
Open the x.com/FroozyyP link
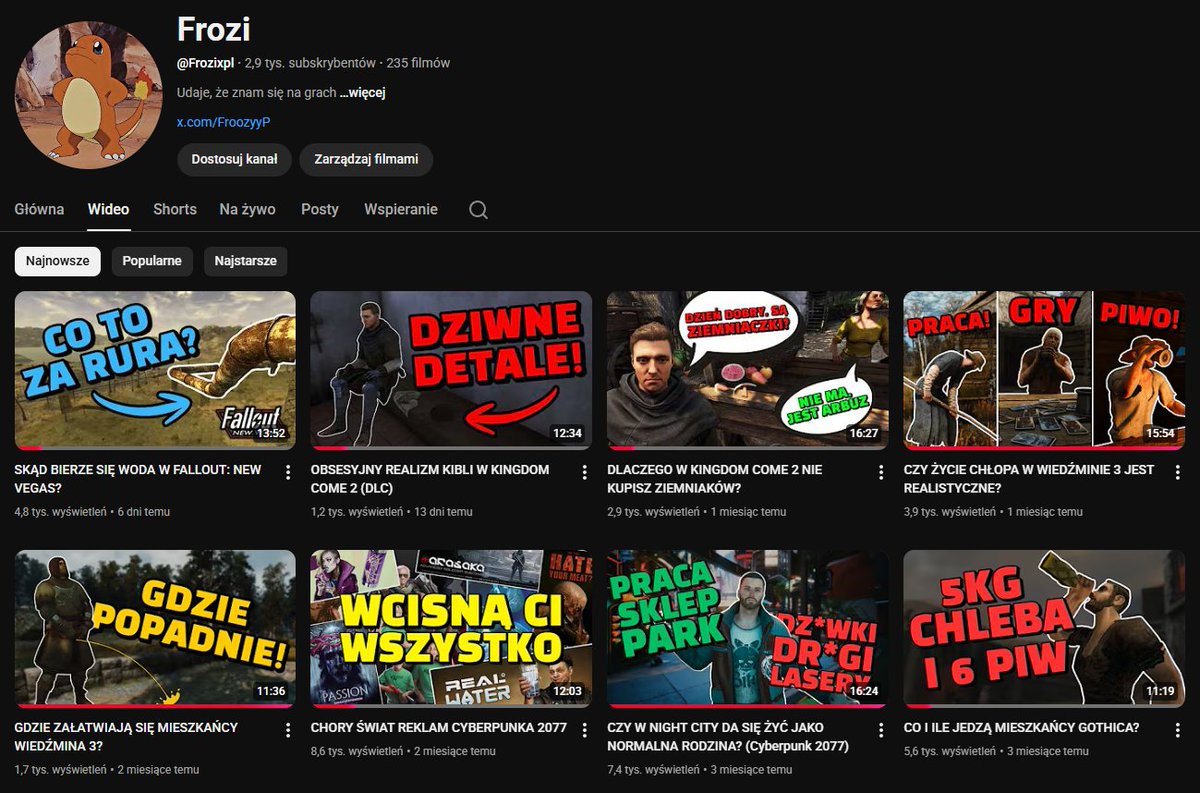click(224, 122)
